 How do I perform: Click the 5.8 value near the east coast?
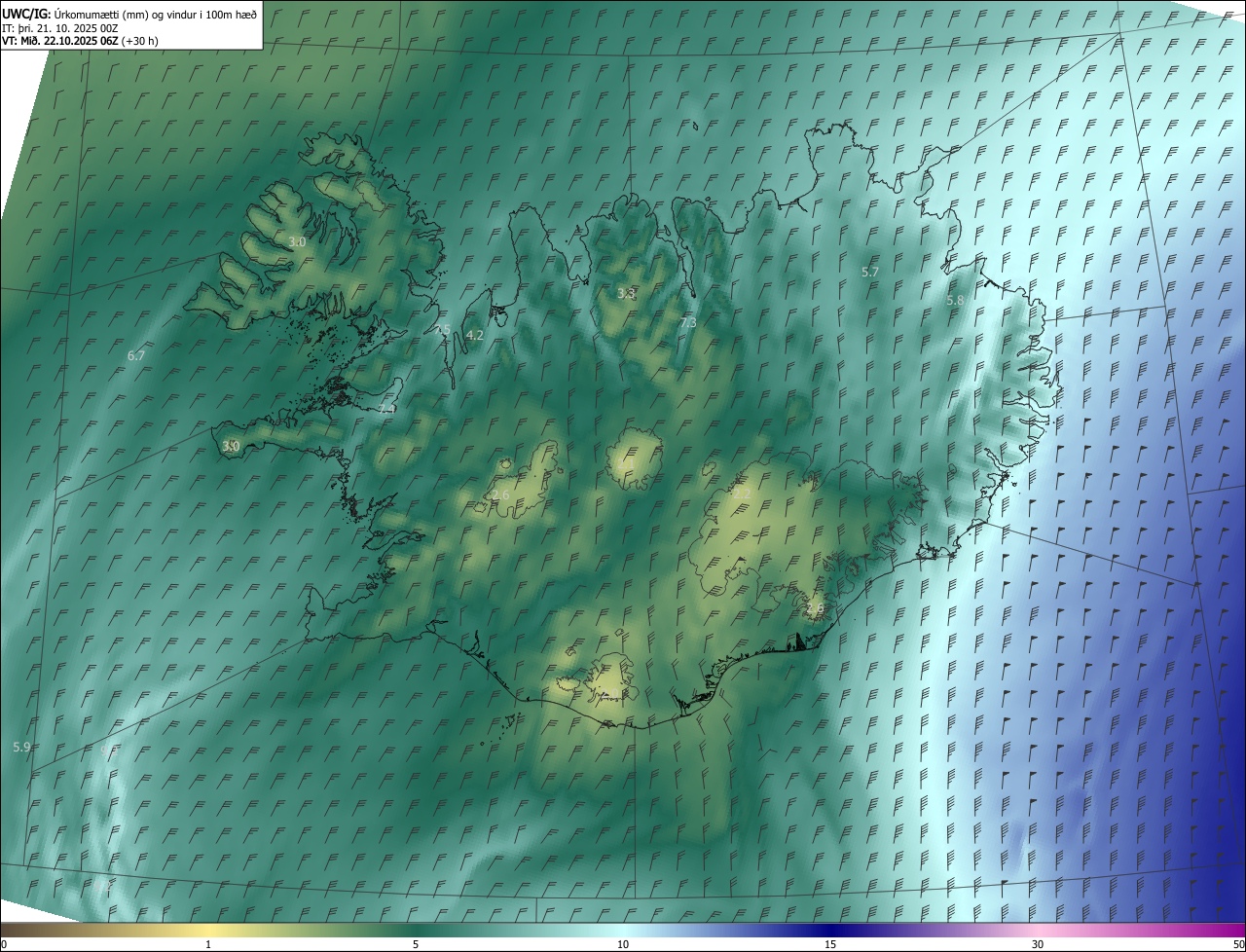coord(955,301)
